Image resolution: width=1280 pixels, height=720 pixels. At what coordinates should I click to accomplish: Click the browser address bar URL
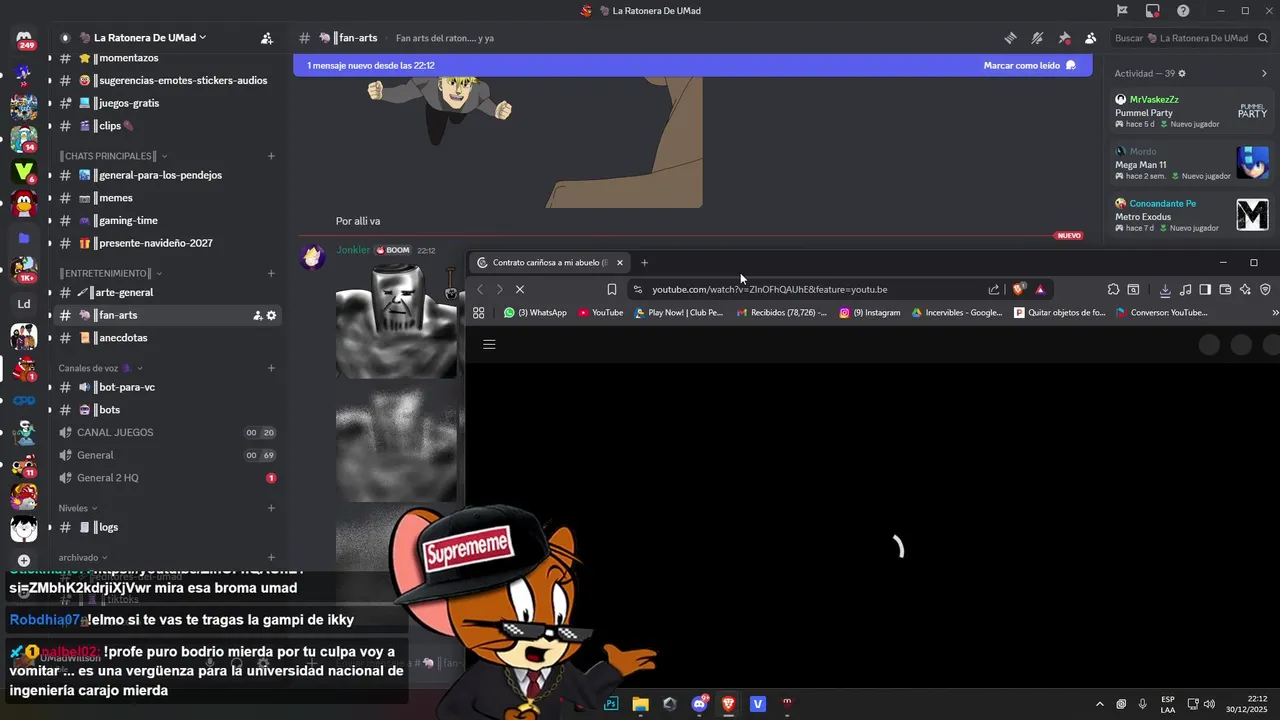[x=770, y=290]
